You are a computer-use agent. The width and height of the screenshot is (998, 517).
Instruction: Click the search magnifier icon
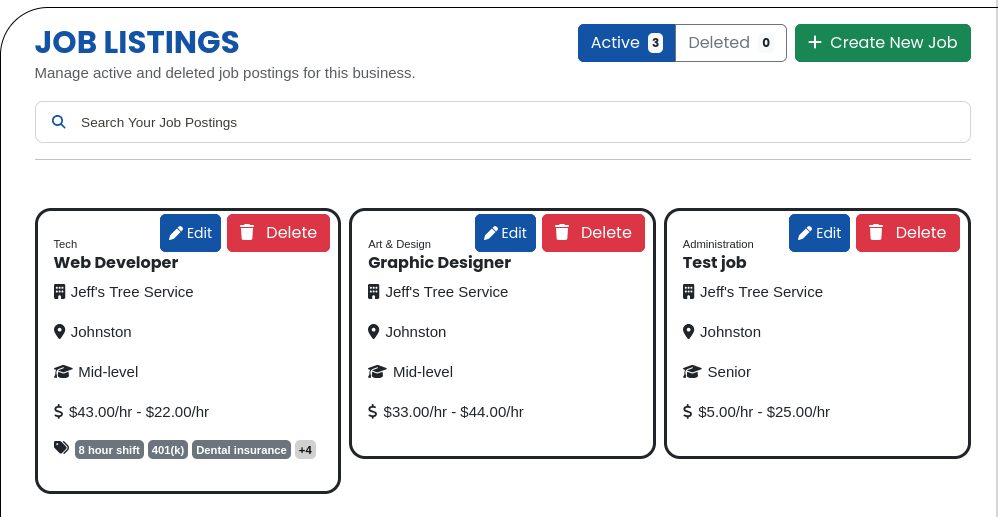[x=59, y=122]
